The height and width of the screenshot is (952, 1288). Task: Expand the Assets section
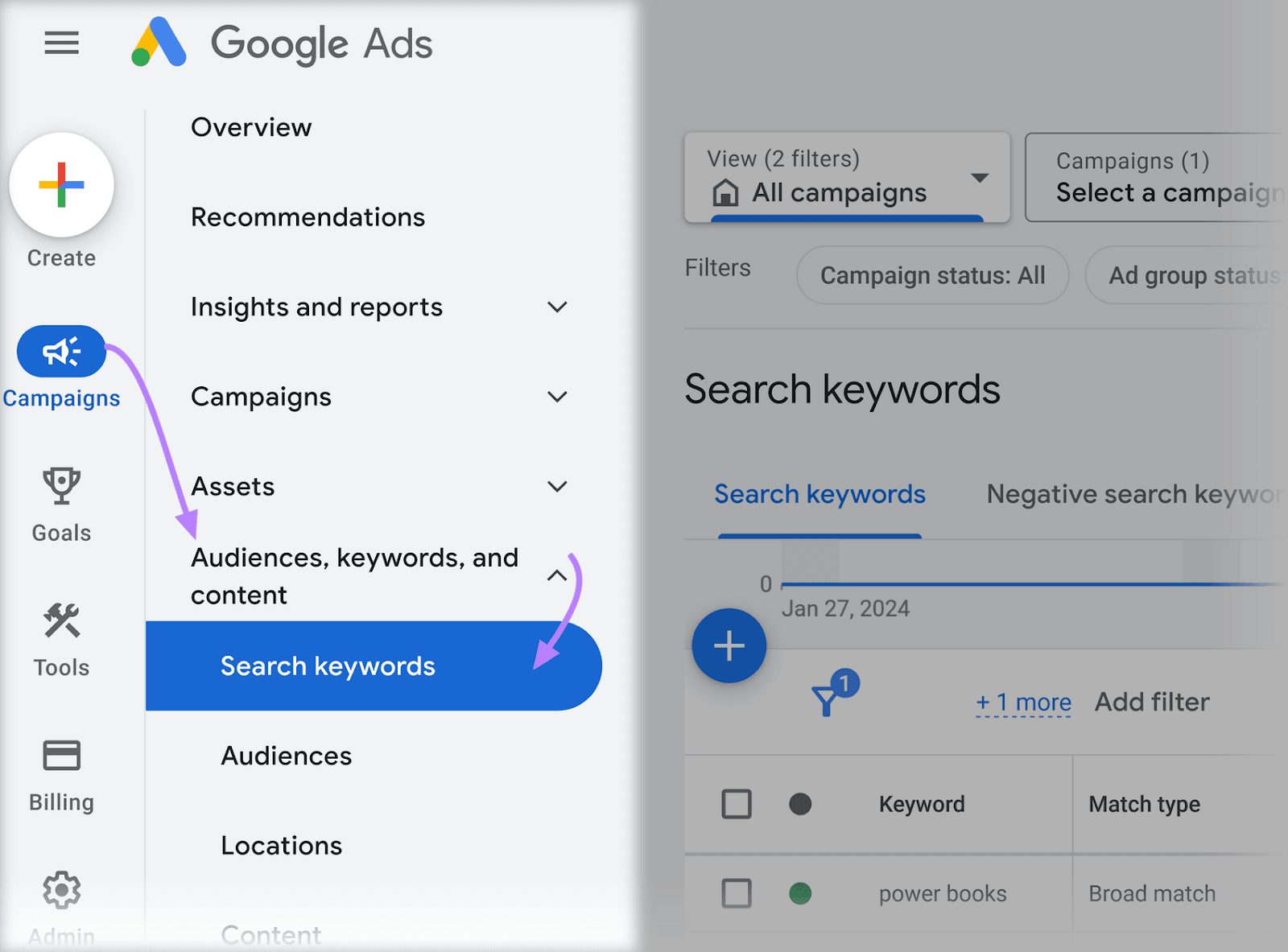click(557, 486)
